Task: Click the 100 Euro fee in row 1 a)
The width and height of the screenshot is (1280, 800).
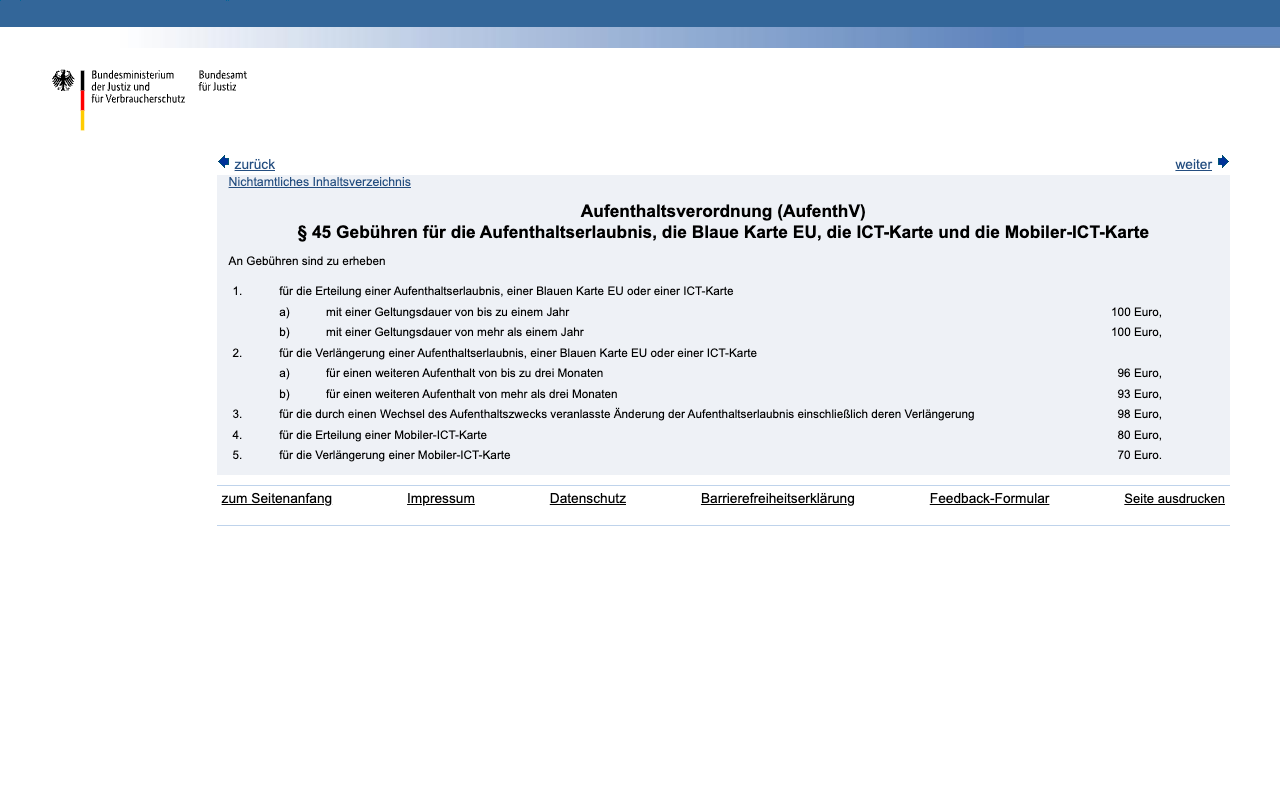Action: click(x=1136, y=312)
